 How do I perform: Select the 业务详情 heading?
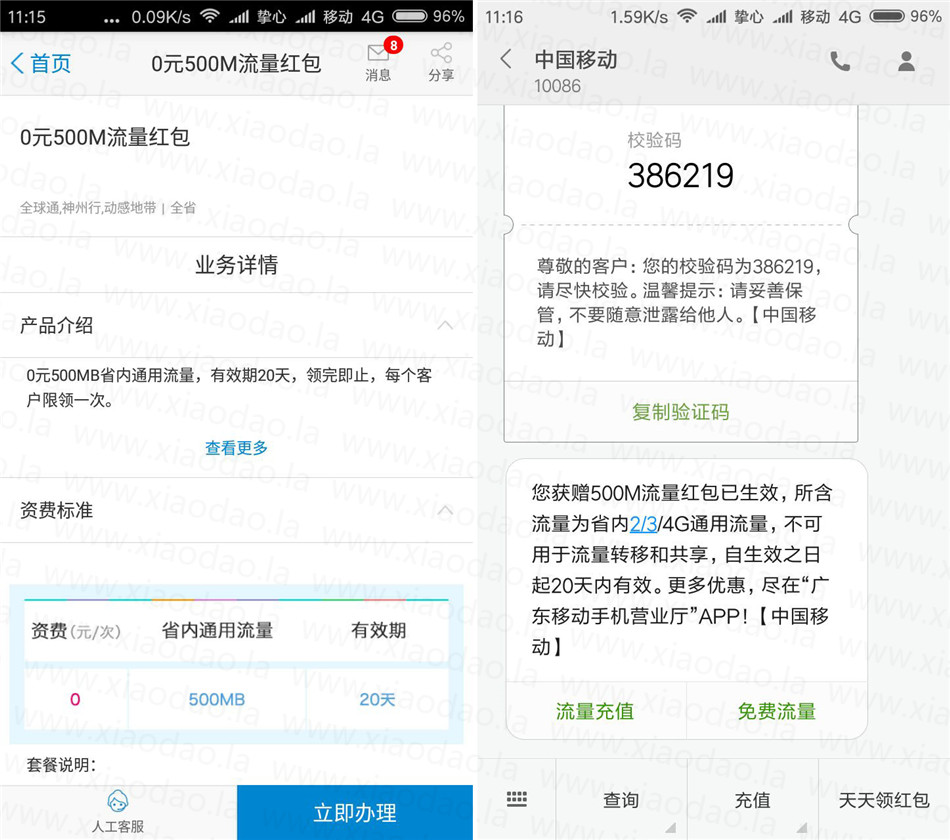click(x=236, y=264)
